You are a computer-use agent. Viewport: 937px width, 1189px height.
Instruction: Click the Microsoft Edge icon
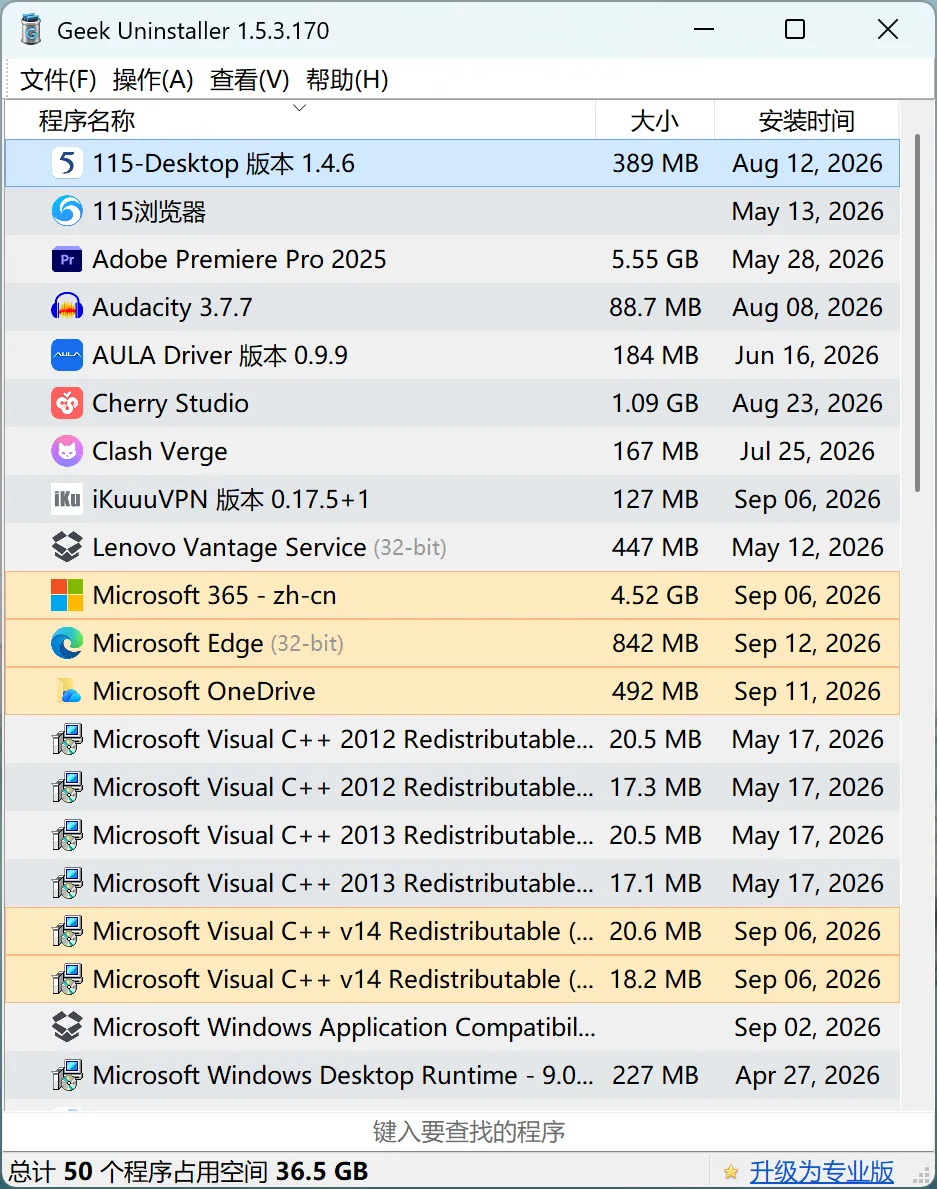67,643
